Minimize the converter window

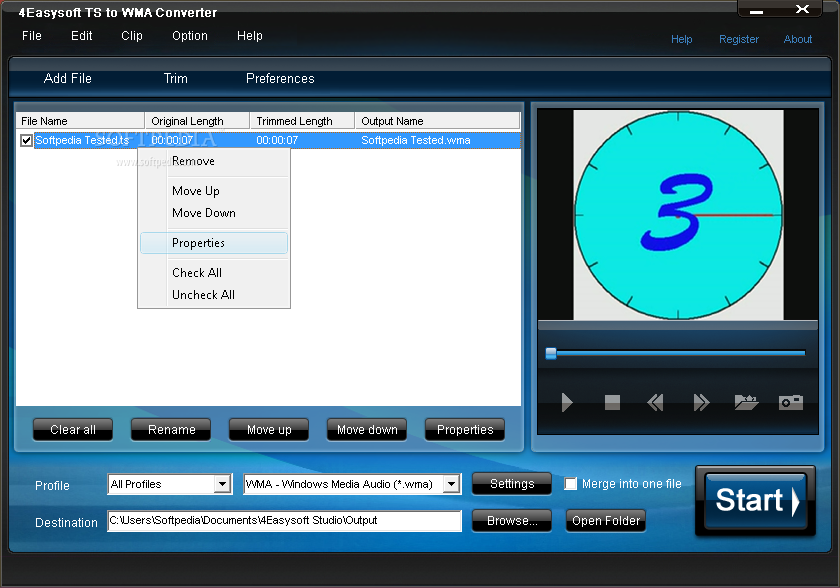click(x=756, y=11)
